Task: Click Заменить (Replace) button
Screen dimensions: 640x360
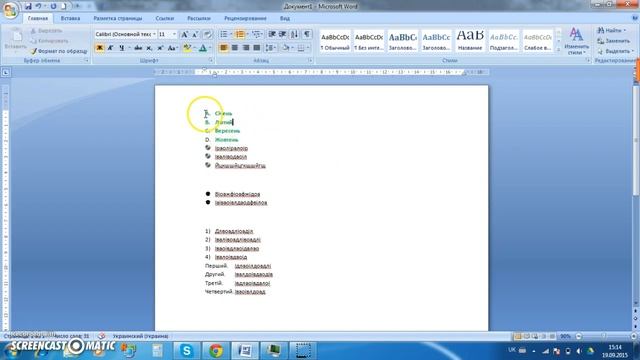Action: coord(613,41)
